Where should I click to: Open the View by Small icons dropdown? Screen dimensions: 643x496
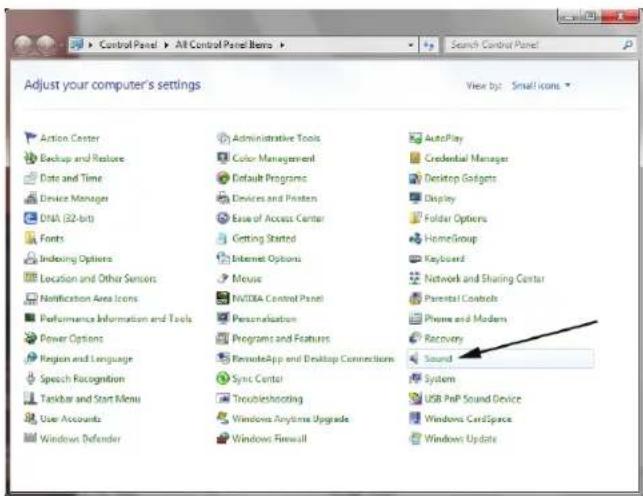(x=541, y=86)
